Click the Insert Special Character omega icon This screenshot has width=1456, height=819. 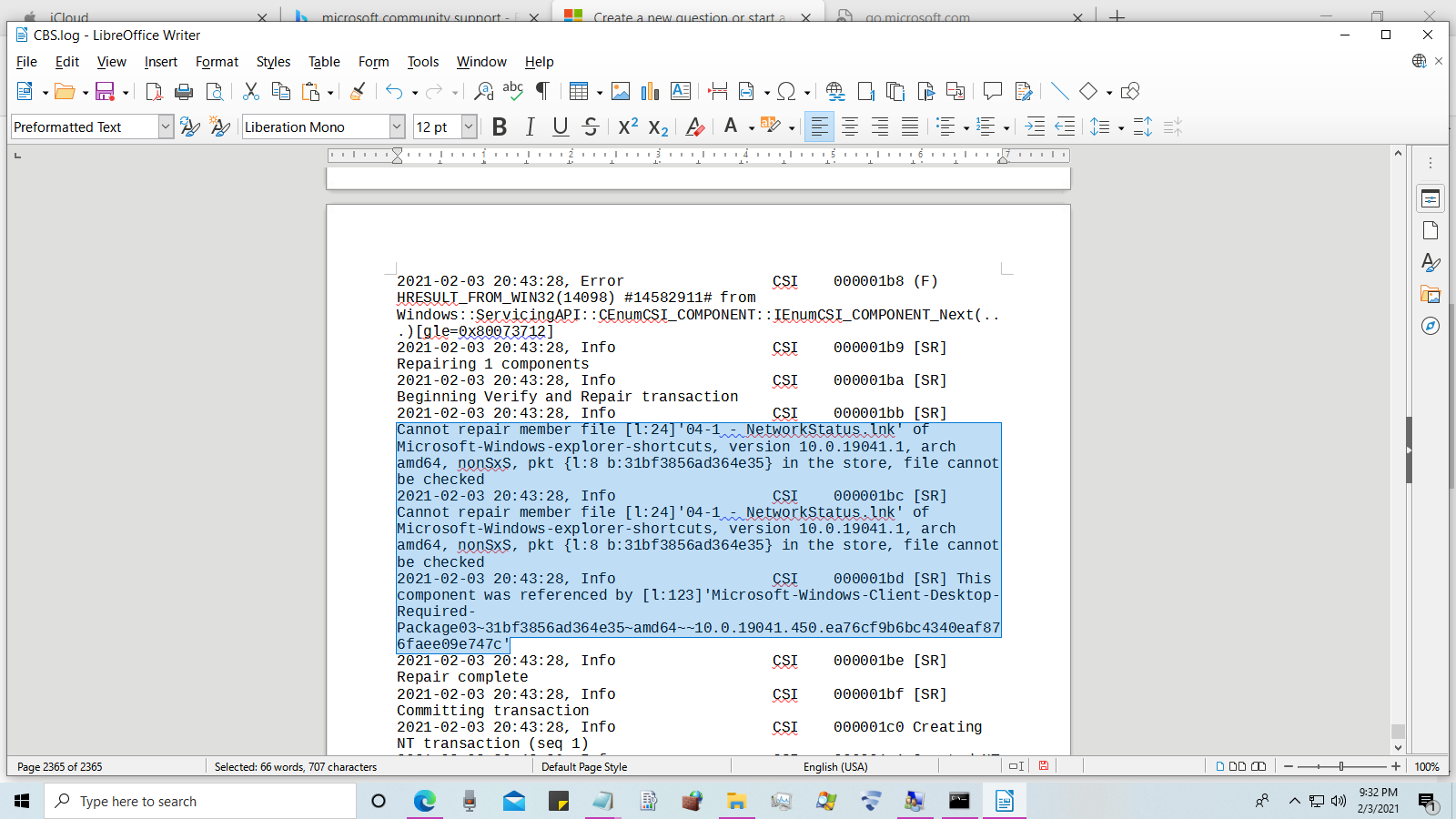(787, 91)
